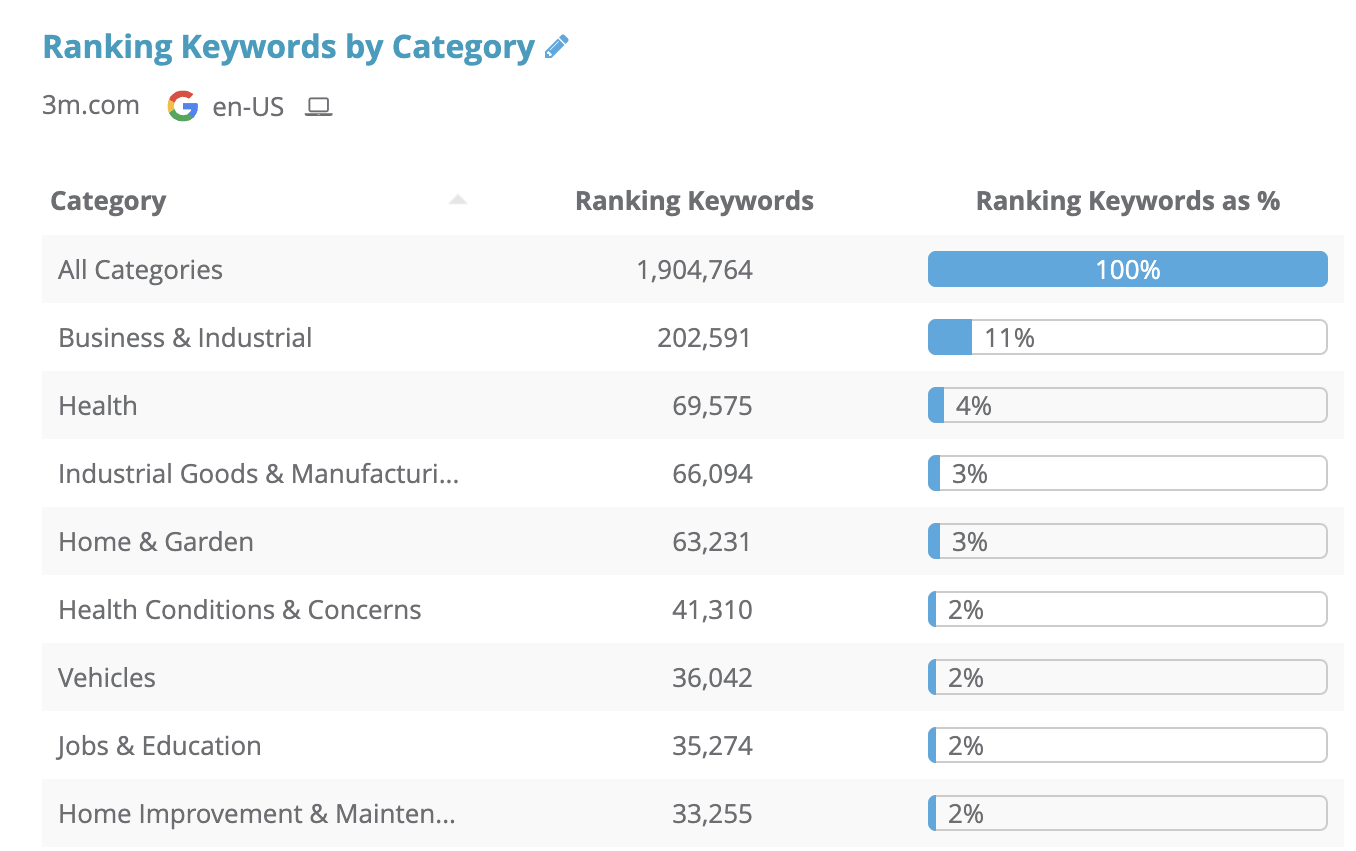Click the 11% percentage bar
Image resolution: width=1356 pixels, height=851 pixels.
pos(1127,338)
